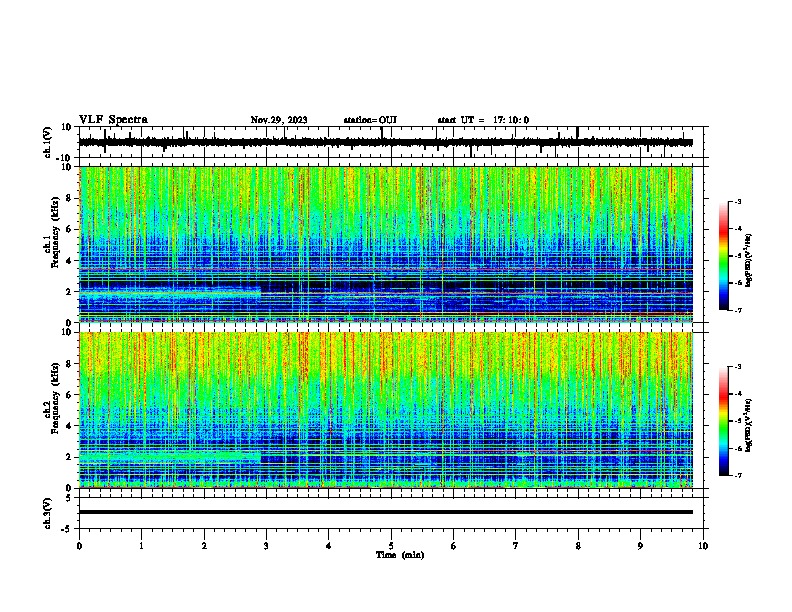This screenshot has height=612, width=792.
Task: Click the ch.2 PSD color scale bar
Action: coord(723,421)
